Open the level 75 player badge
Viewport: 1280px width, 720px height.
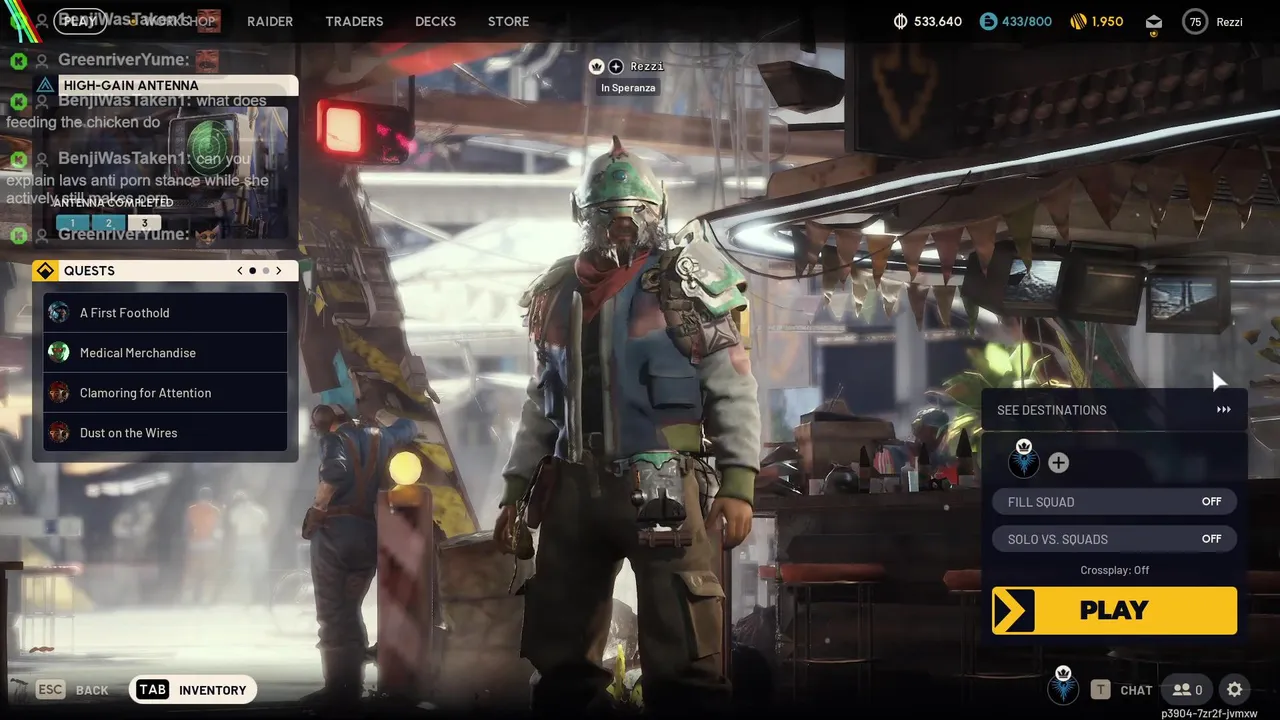coord(1195,21)
